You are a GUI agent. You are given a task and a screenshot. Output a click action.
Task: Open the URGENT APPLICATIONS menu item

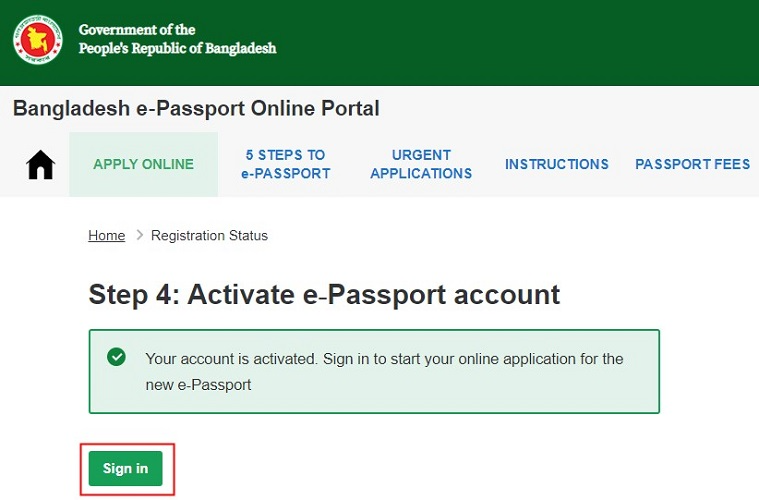point(421,164)
